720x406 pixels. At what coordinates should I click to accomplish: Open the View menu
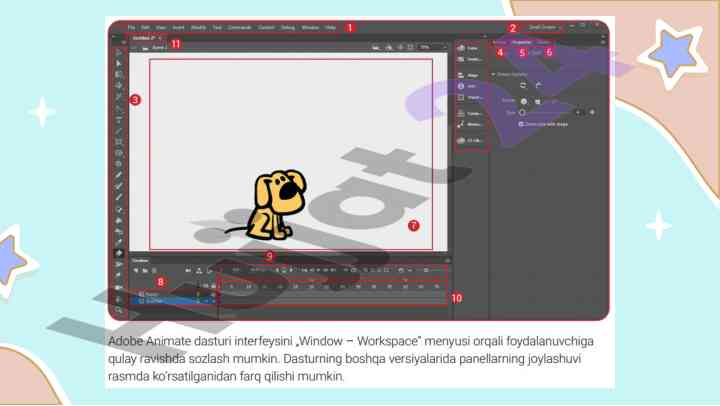(161, 28)
